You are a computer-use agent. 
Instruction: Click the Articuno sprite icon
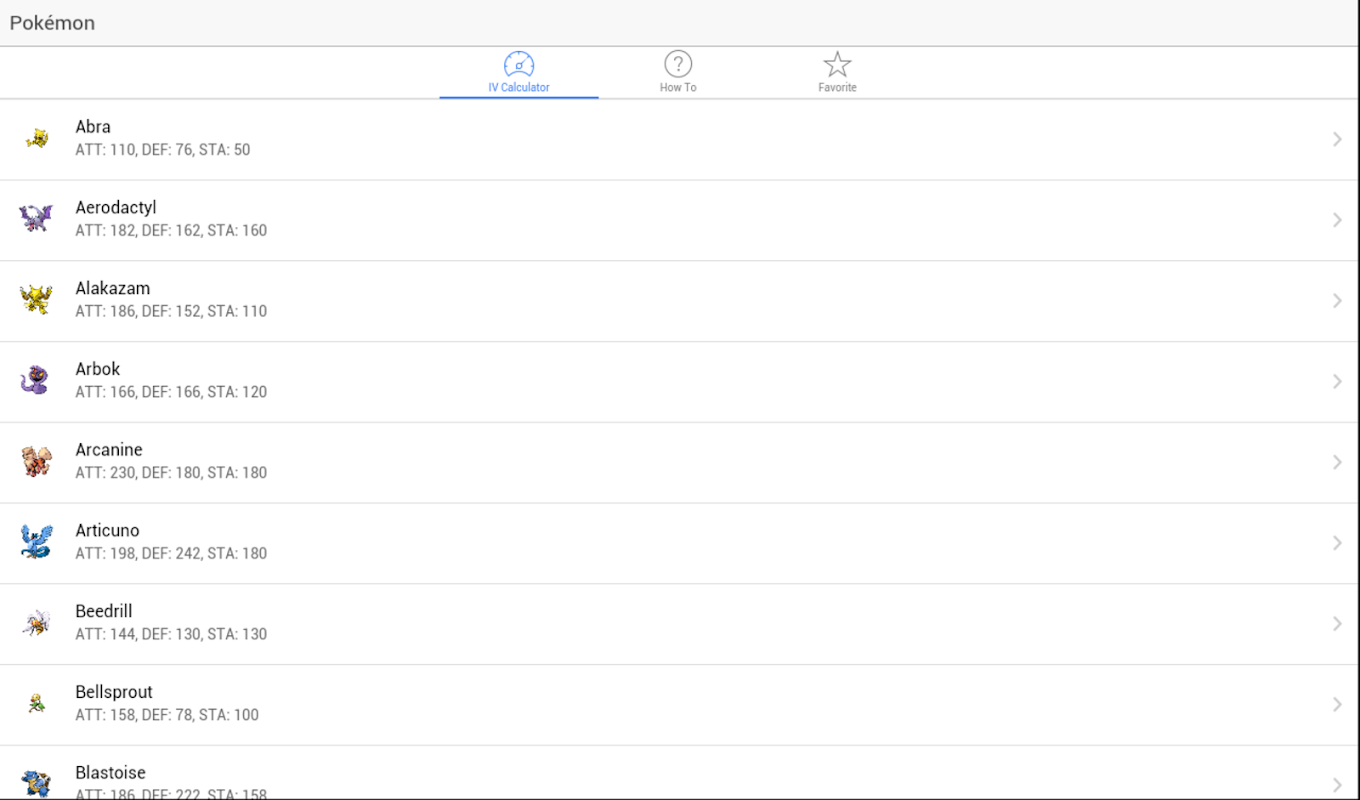[36, 542]
